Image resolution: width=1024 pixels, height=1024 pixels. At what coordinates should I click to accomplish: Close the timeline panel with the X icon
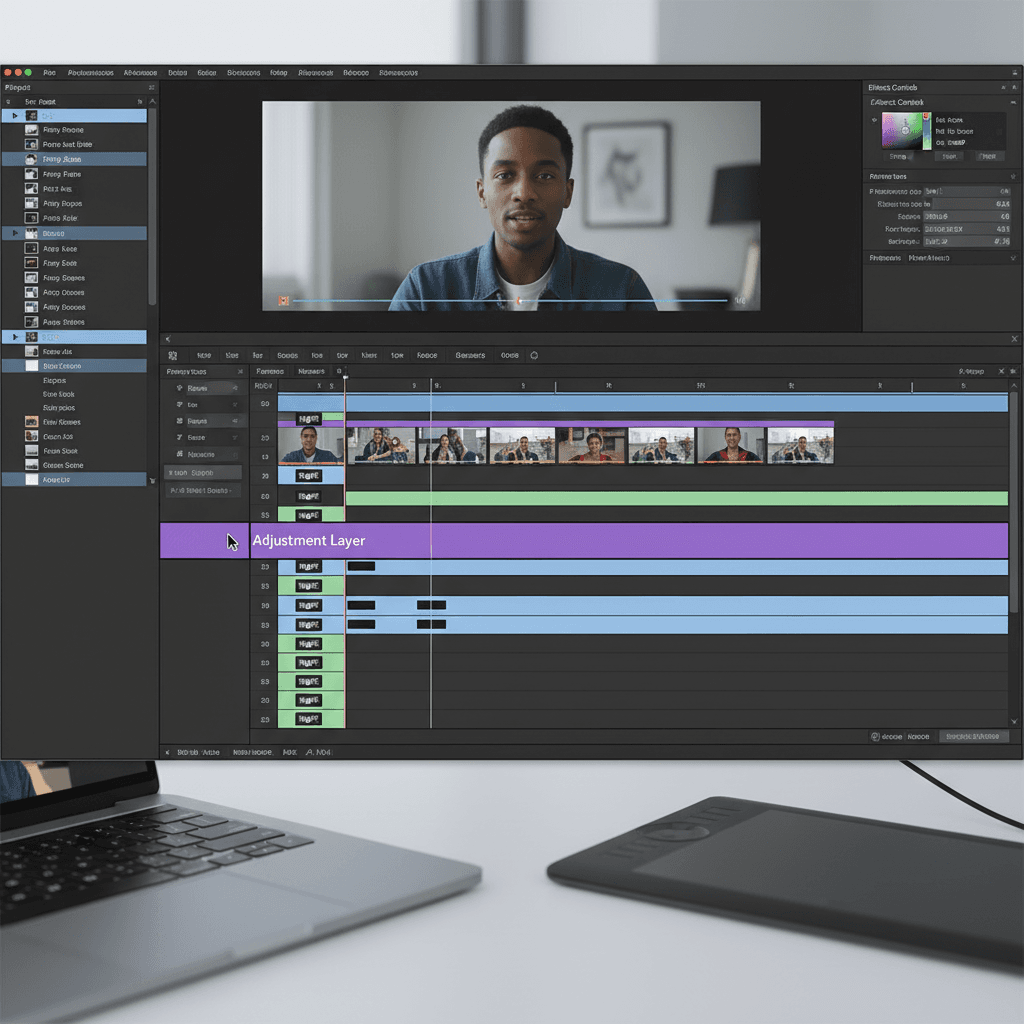(x=1014, y=339)
